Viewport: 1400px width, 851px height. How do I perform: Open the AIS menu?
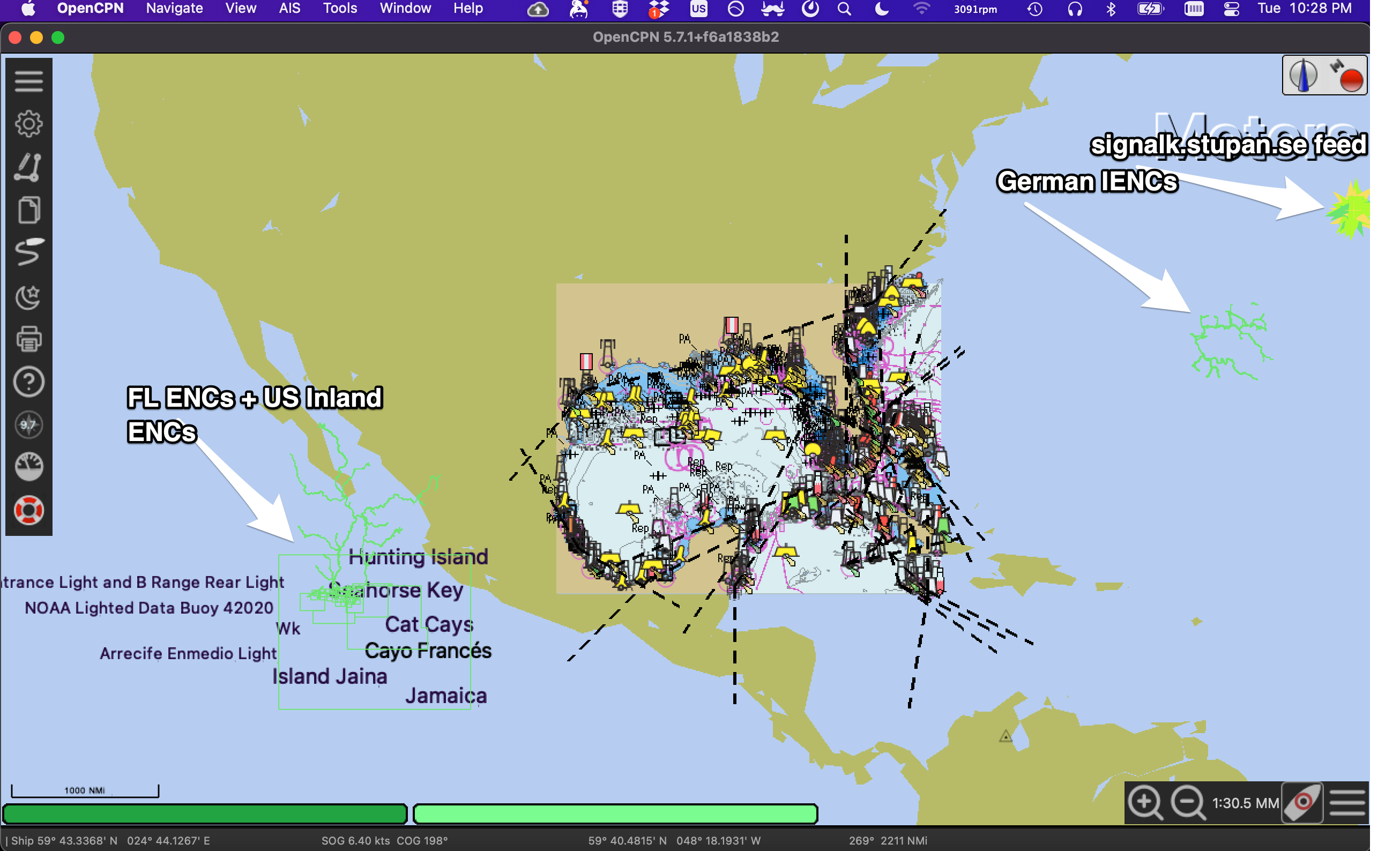tap(290, 8)
